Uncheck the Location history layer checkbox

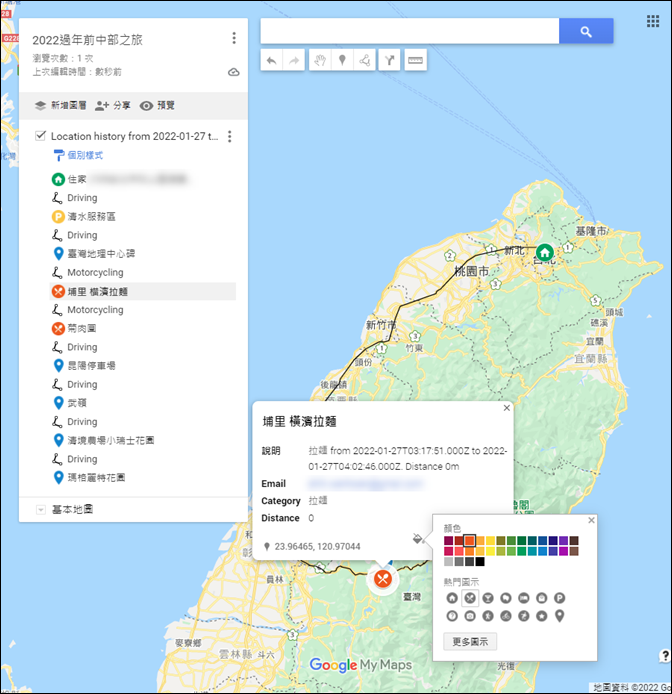(40, 135)
